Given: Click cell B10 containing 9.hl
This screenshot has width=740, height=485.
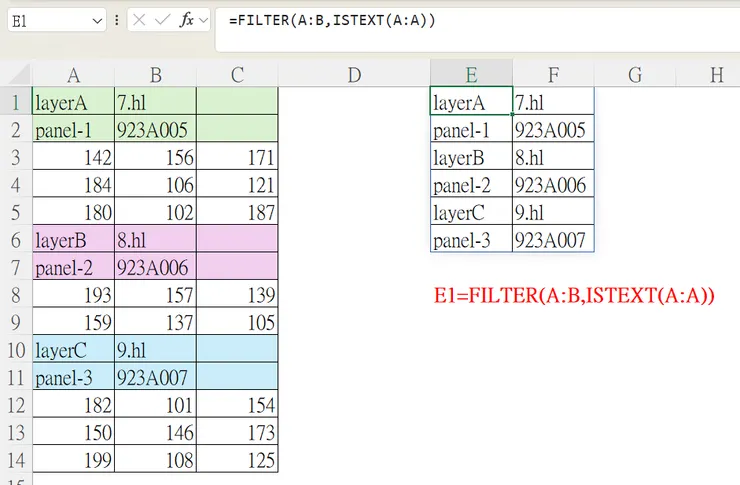Looking at the screenshot, I should tap(155, 350).
